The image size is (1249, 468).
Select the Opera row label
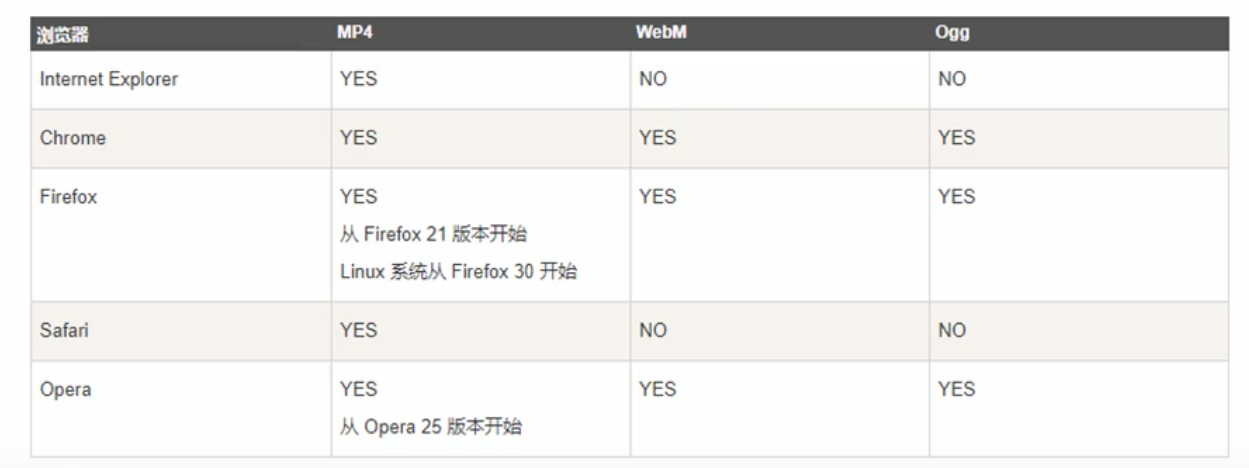pos(66,389)
